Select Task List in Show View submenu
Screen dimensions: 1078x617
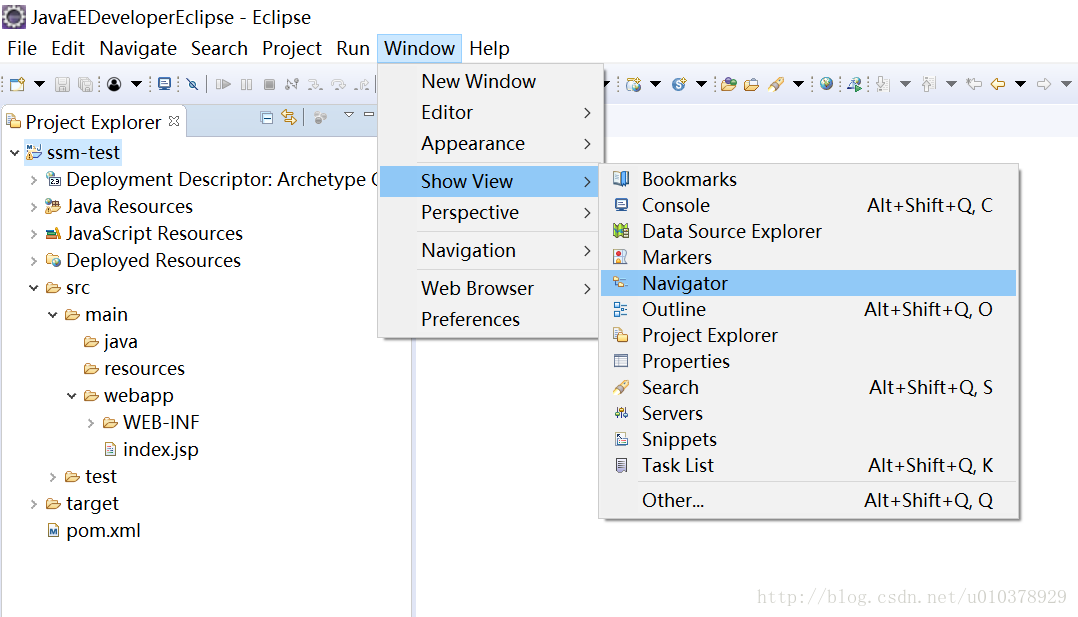(x=808, y=466)
